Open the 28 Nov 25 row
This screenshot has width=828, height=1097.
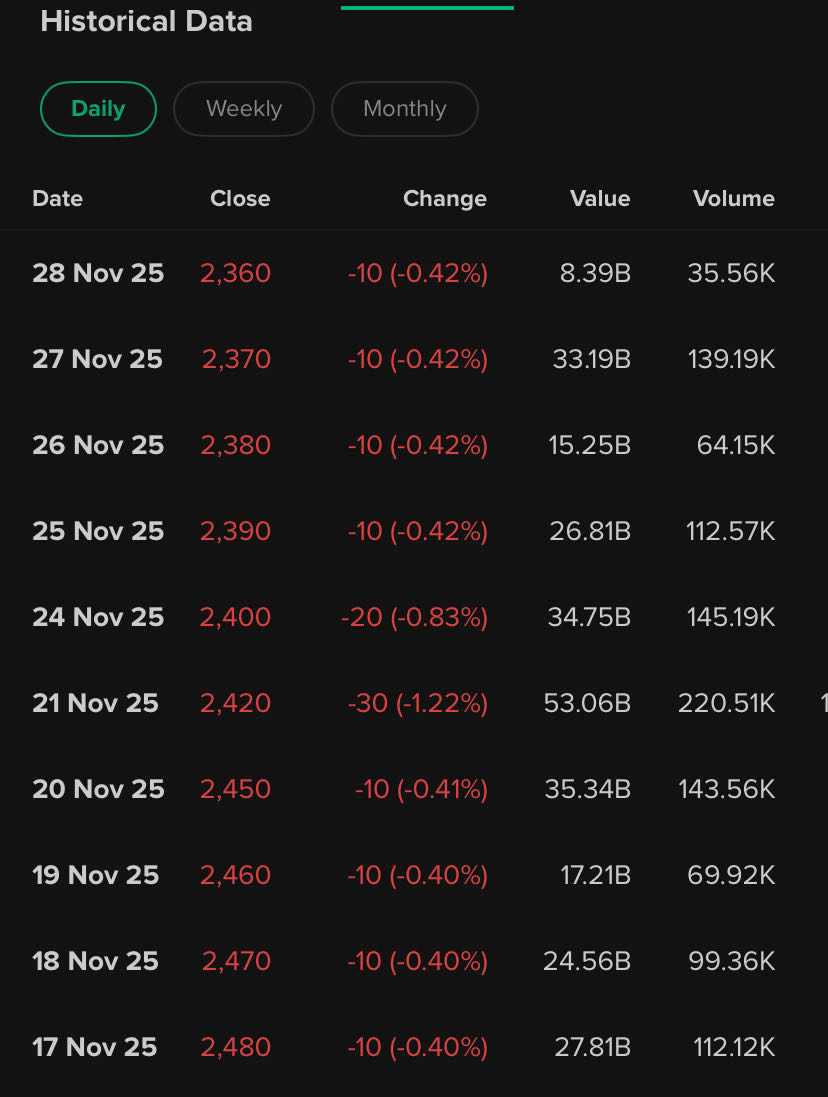[98, 273]
